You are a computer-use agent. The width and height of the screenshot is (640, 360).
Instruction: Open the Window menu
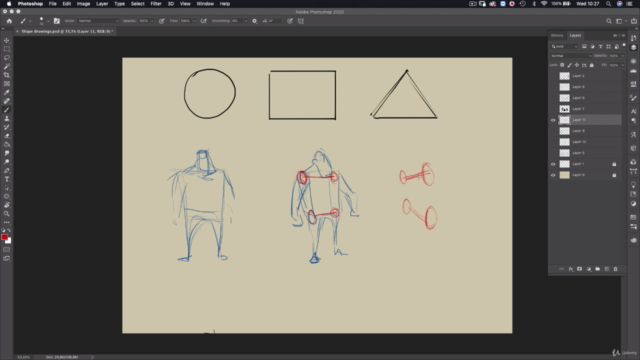(205, 4)
